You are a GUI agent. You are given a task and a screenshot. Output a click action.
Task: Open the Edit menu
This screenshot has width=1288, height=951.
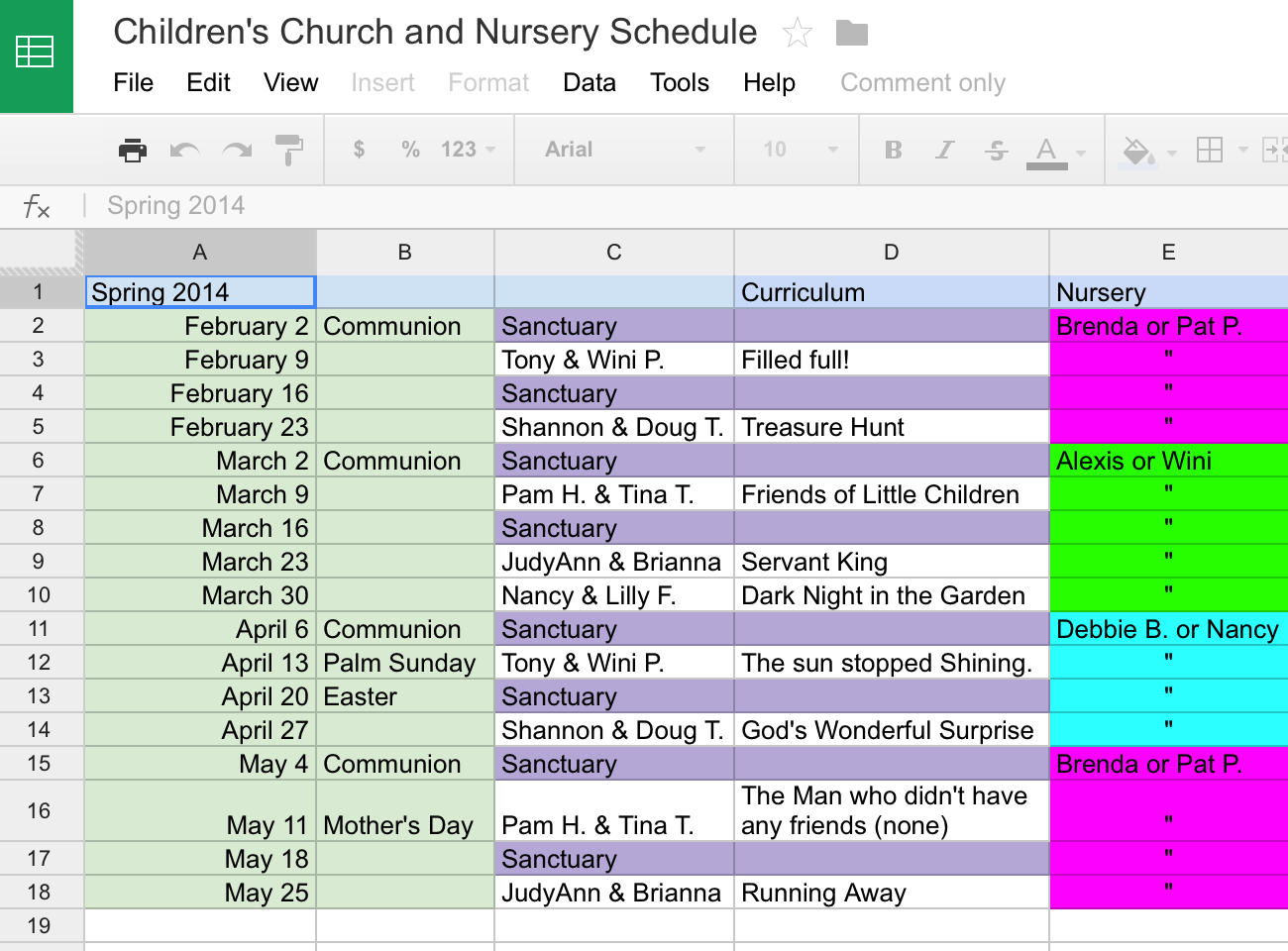[208, 82]
